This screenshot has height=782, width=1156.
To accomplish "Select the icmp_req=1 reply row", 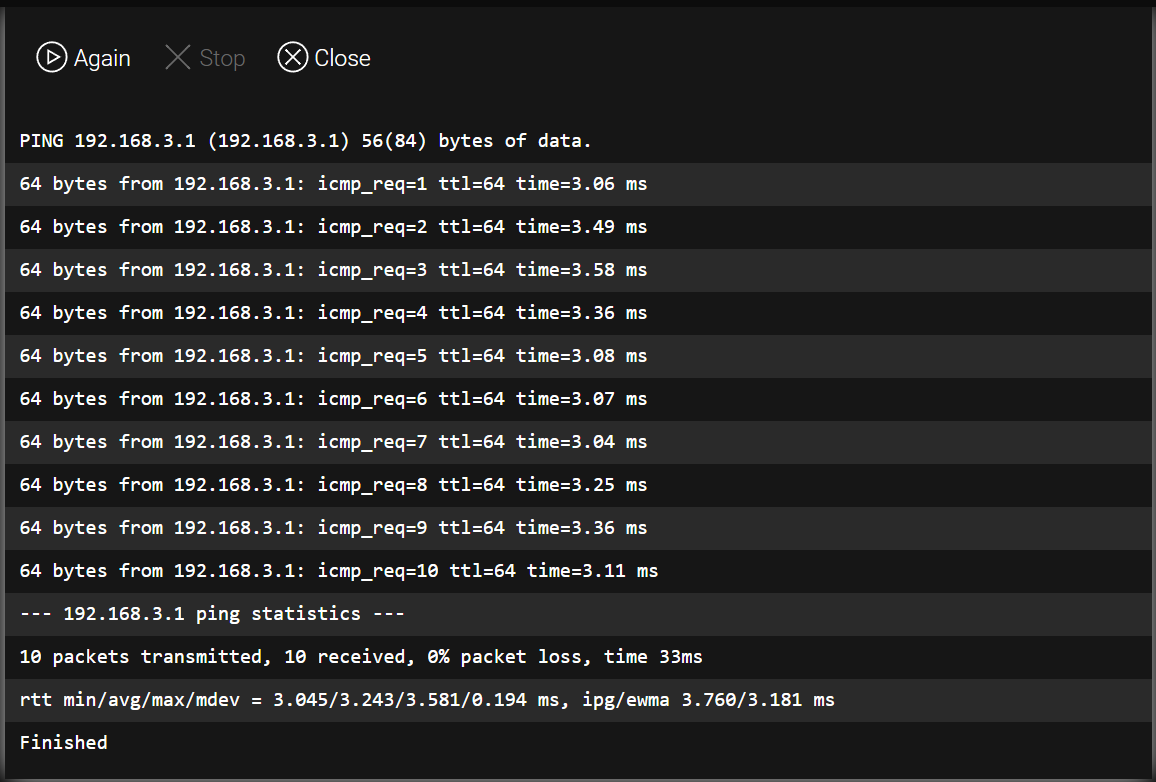I will (x=579, y=184).
